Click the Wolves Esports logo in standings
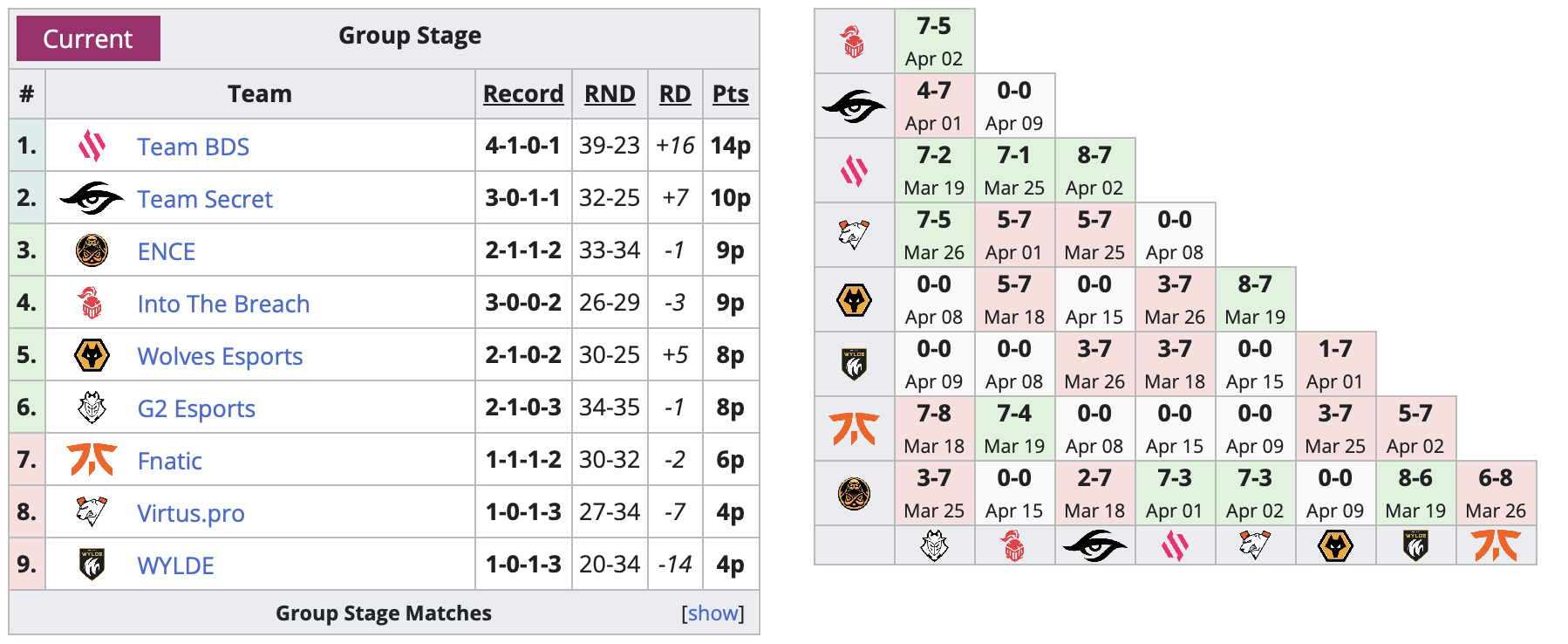Viewport: 1568px width, 644px height. click(x=92, y=355)
